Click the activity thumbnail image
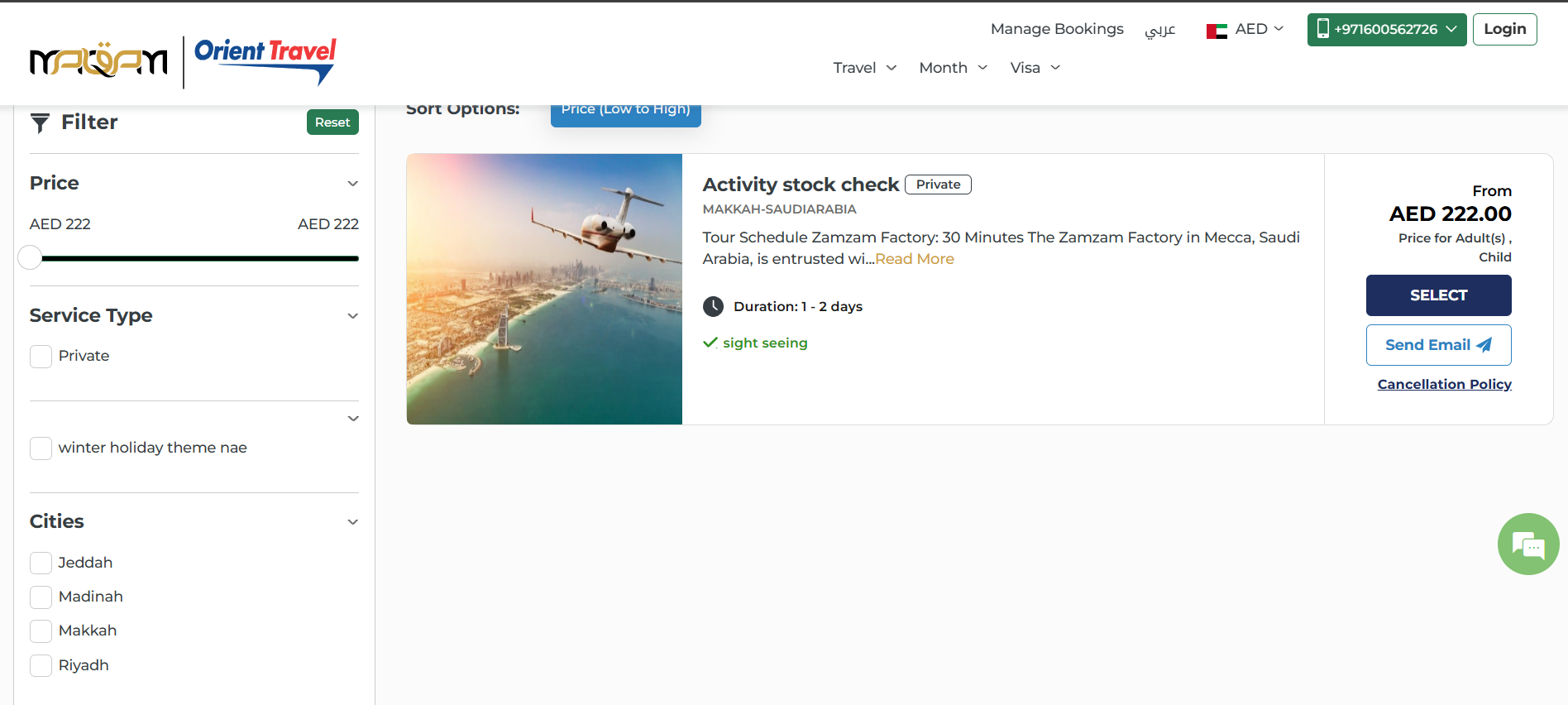 pyautogui.click(x=544, y=289)
